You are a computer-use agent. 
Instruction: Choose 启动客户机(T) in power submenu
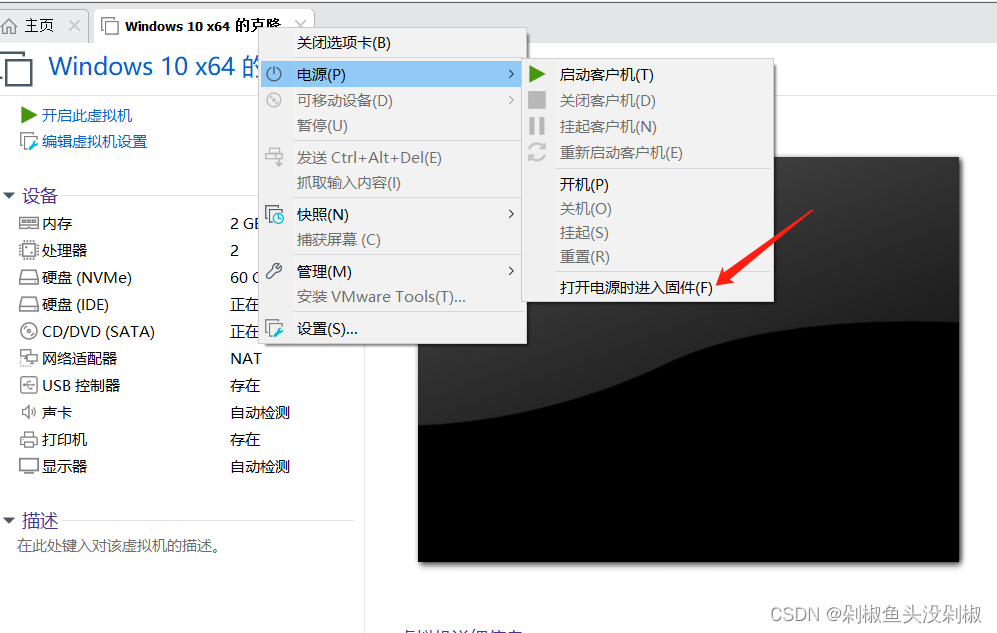pyautogui.click(x=648, y=74)
